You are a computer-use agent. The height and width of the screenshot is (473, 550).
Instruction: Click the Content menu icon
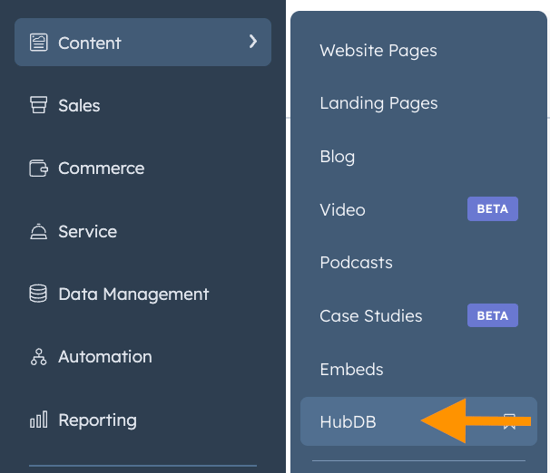(x=39, y=42)
